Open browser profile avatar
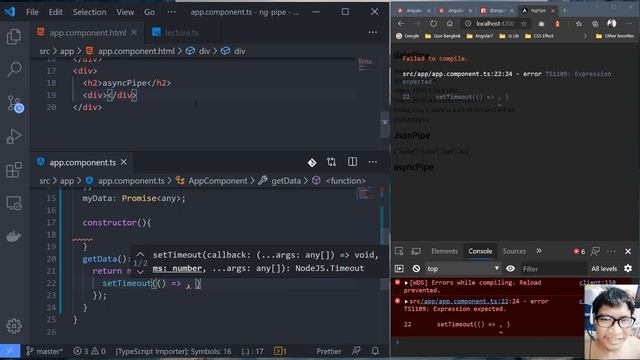The width and height of the screenshot is (640, 360). pos(611,24)
